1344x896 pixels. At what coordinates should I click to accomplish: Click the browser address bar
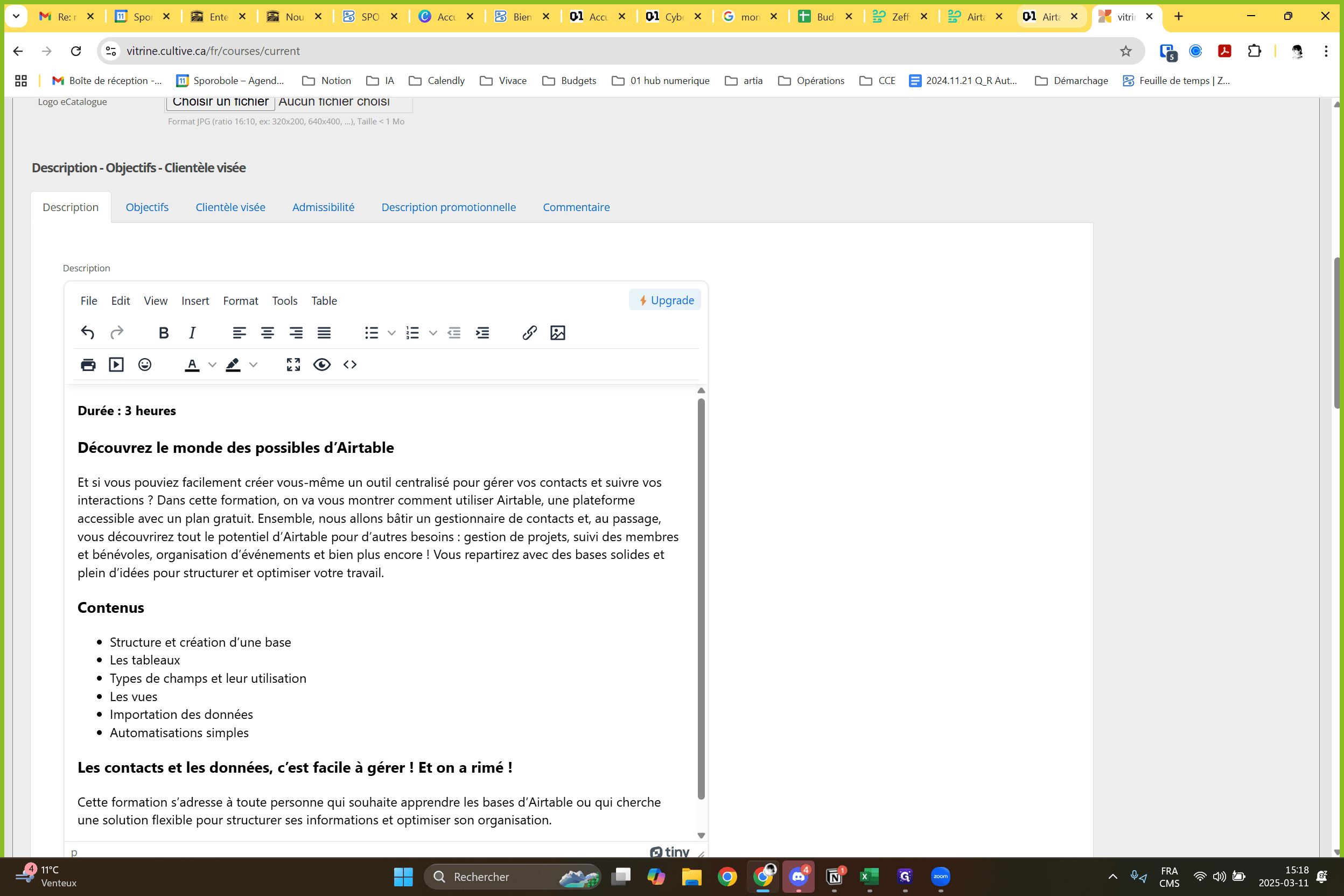(620, 51)
